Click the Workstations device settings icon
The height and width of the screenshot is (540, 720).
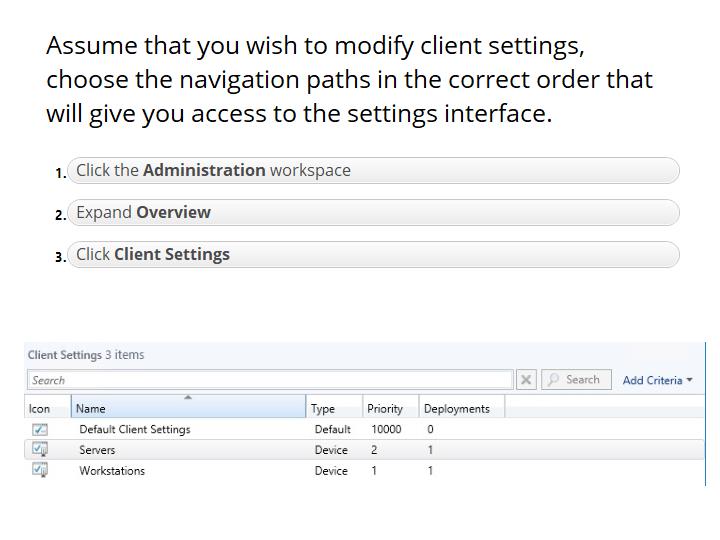coord(40,470)
